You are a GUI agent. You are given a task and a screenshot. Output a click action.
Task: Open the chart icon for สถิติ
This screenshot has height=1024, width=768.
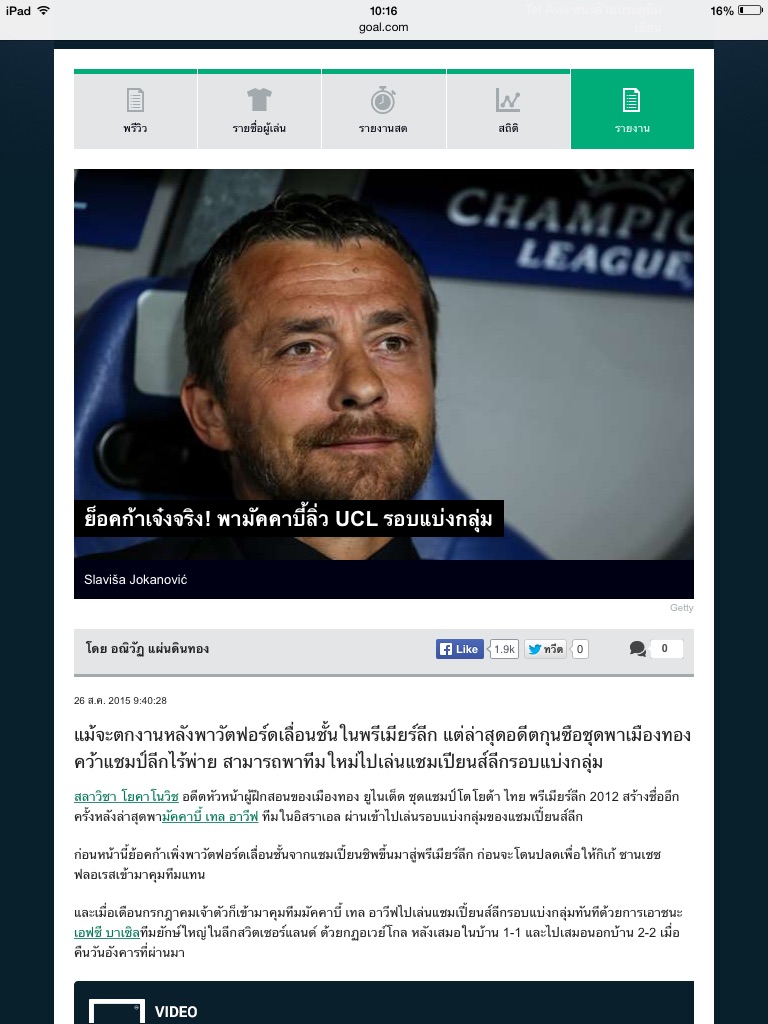[507, 100]
